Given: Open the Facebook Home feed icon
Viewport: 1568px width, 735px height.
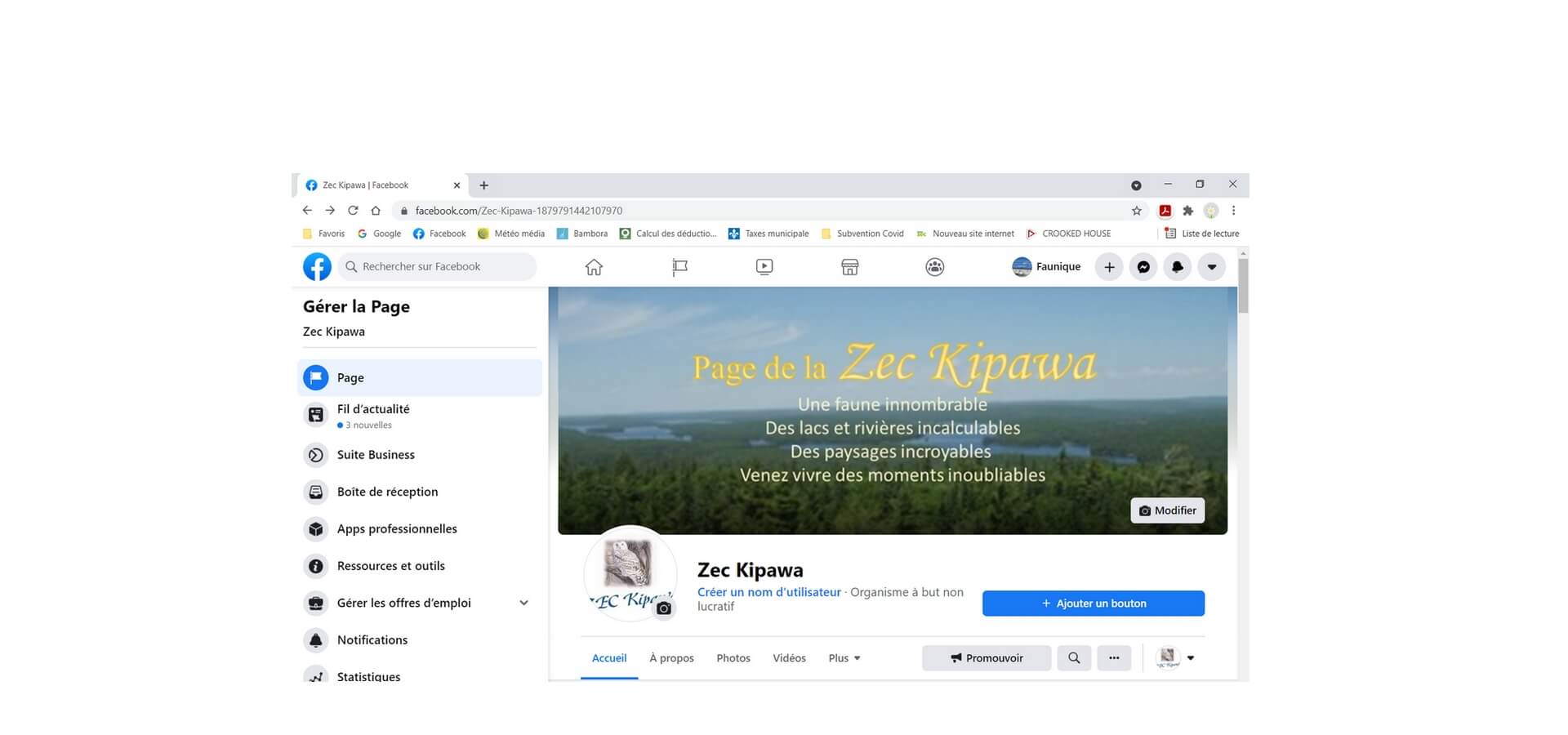Looking at the screenshot, I should coord(594,267).
